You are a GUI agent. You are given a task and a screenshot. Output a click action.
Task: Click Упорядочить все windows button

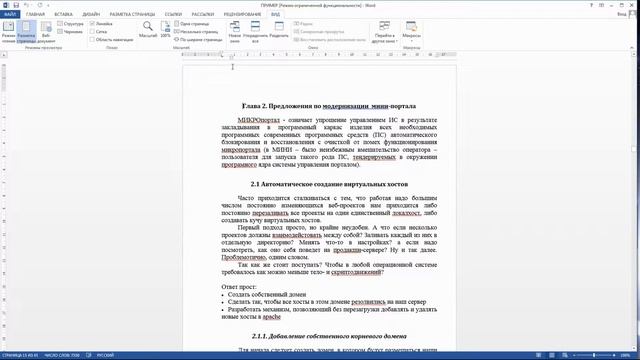click(255, 32)
